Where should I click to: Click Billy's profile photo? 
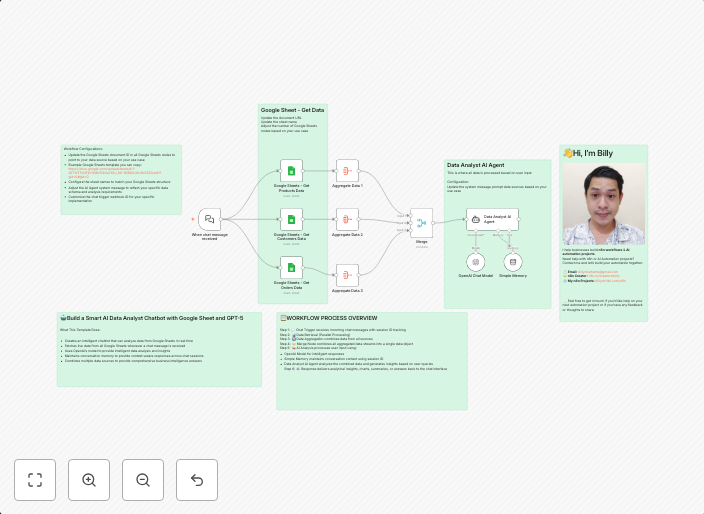pyautogui.click(x=603, y=204)
